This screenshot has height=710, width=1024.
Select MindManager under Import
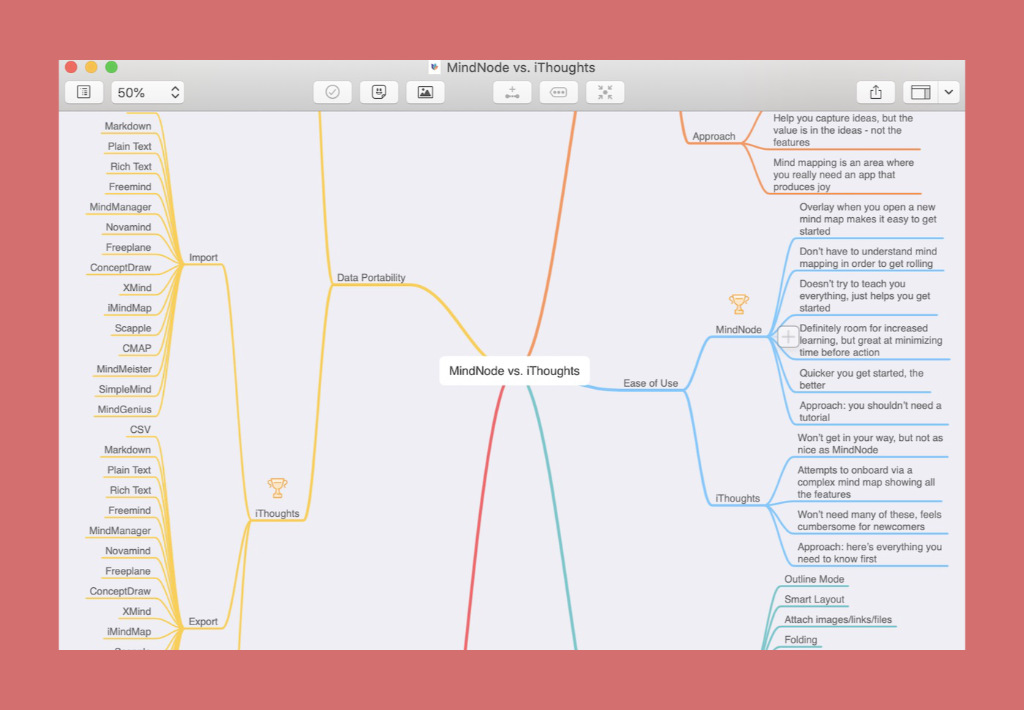click(x=120, y=207)
